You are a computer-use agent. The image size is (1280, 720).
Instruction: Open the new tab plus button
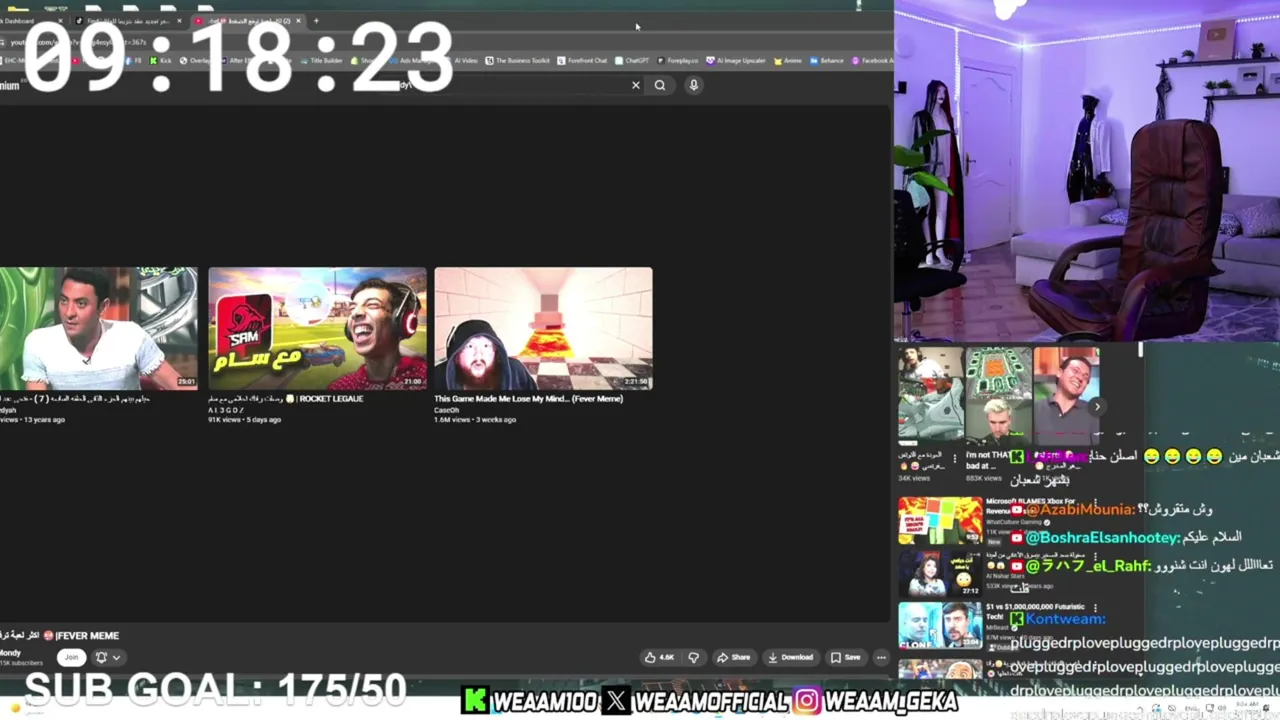pyautogui.click(x=316, y=21)
